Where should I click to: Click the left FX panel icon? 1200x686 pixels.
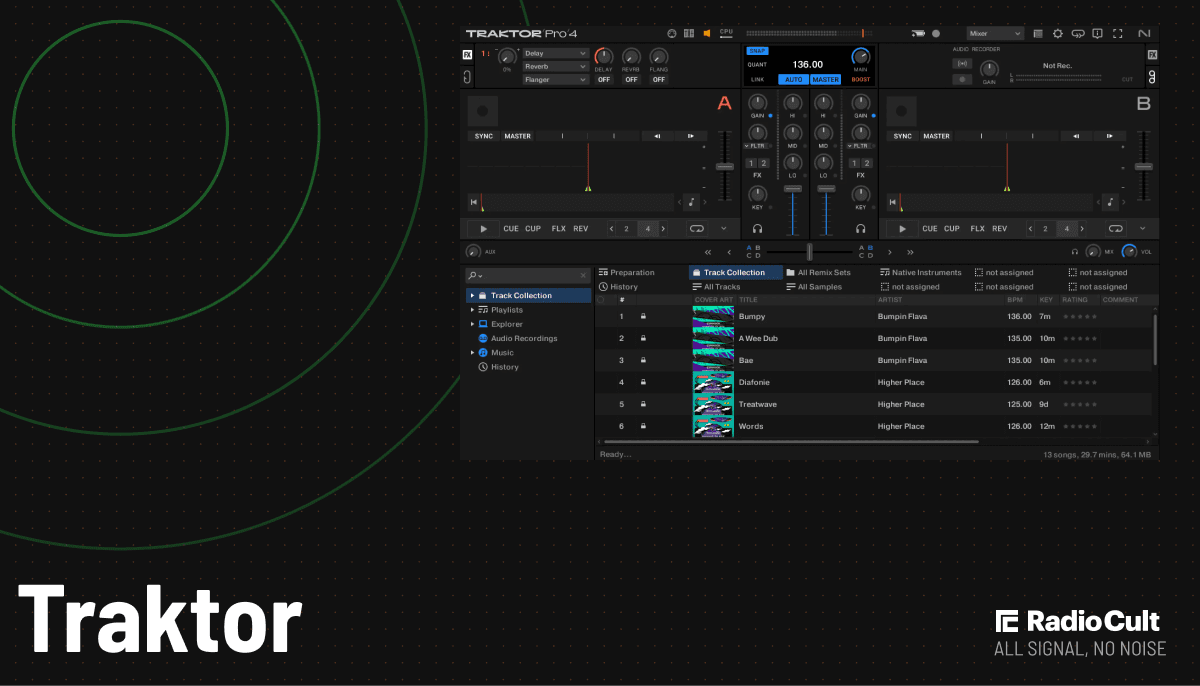coord(467,55)
